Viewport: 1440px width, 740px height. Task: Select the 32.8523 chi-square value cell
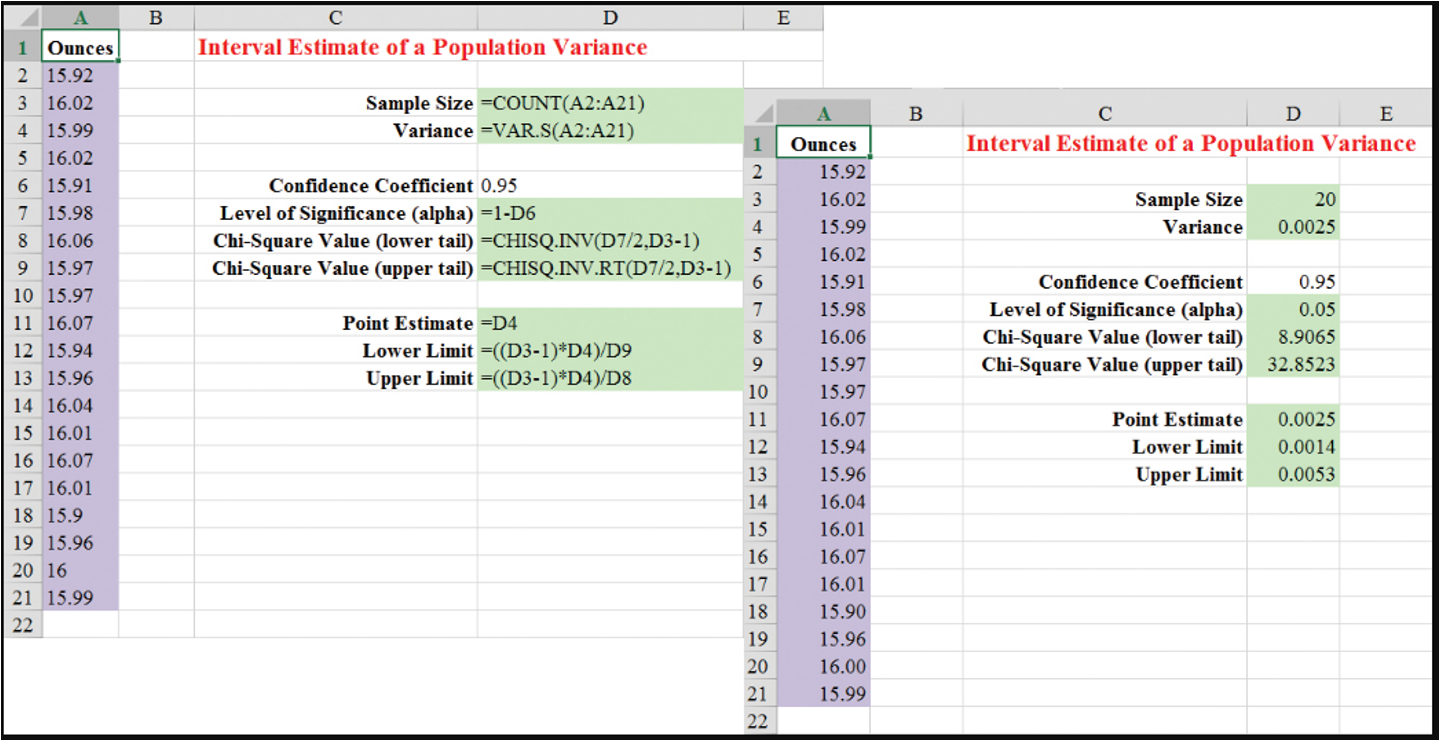(x=1292, y=365)
